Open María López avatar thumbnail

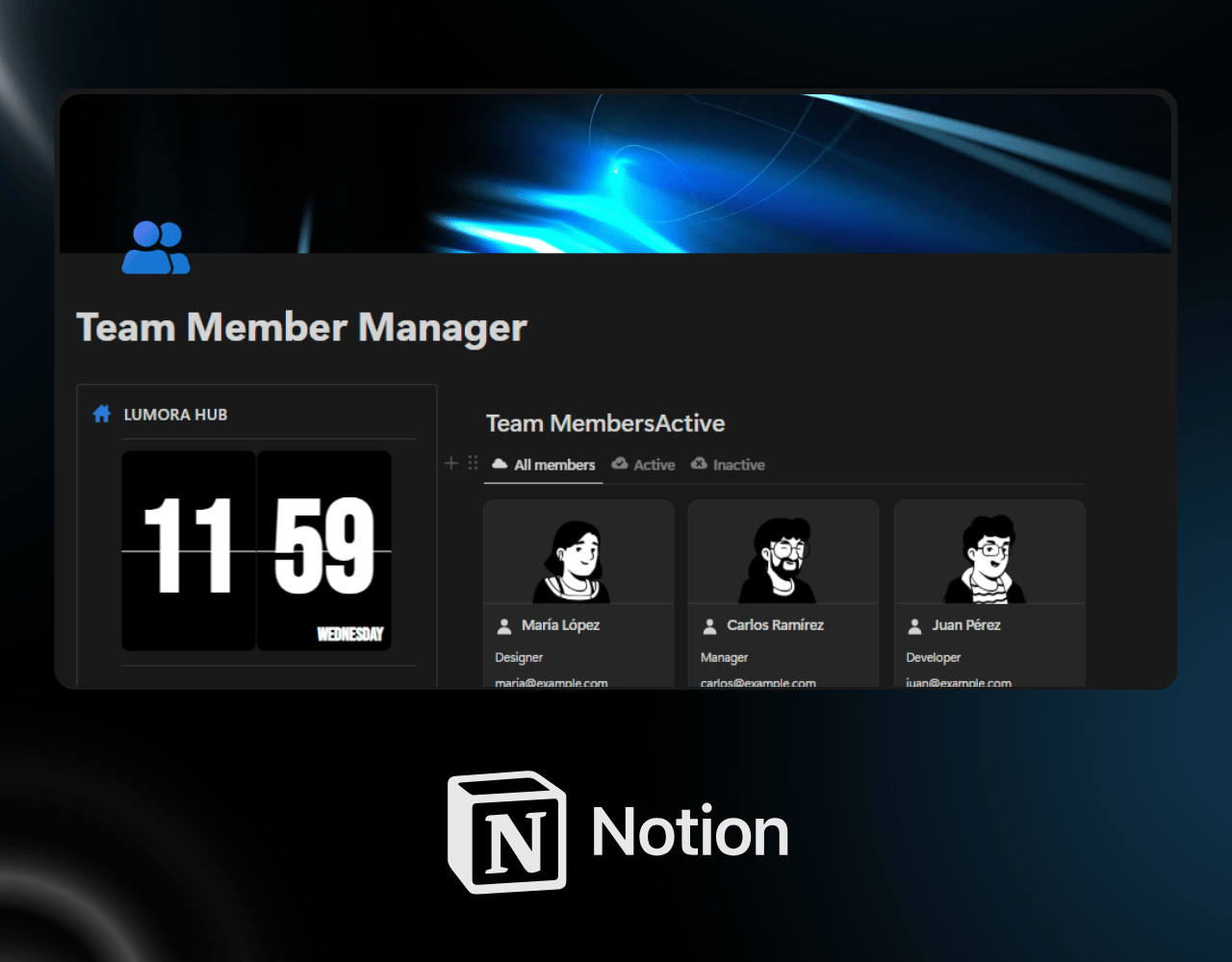578,552
